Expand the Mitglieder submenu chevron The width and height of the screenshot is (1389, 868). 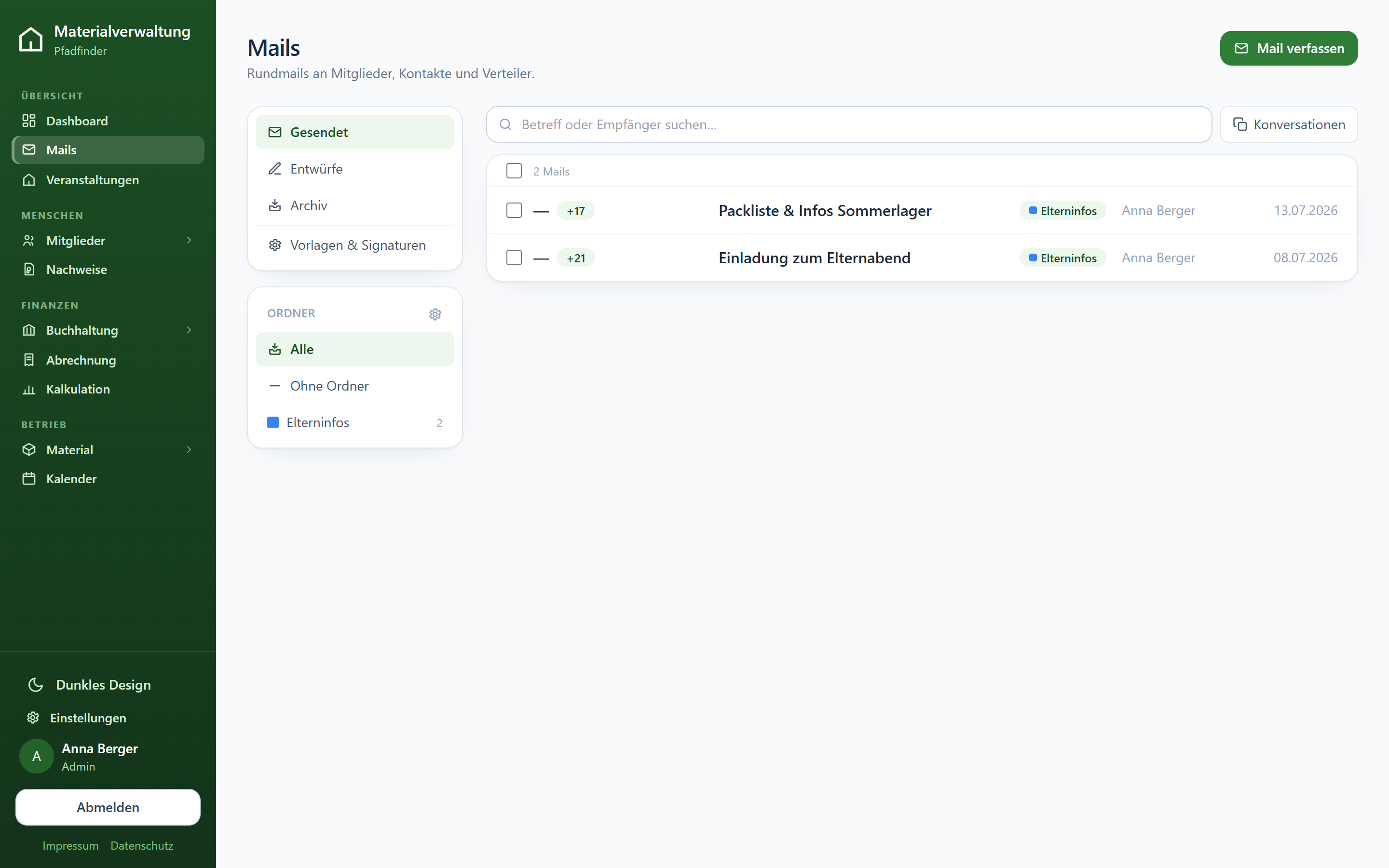point(189,240)
